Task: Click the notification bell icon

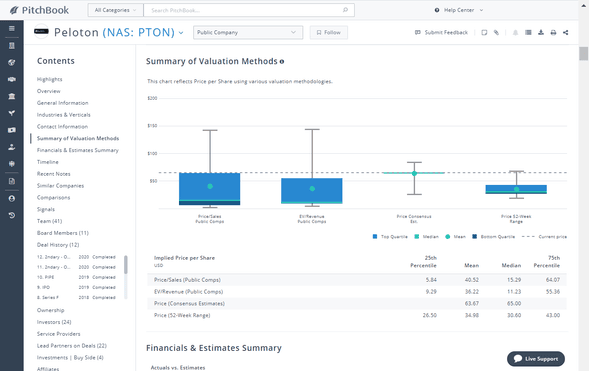Action: pos(515,33)
